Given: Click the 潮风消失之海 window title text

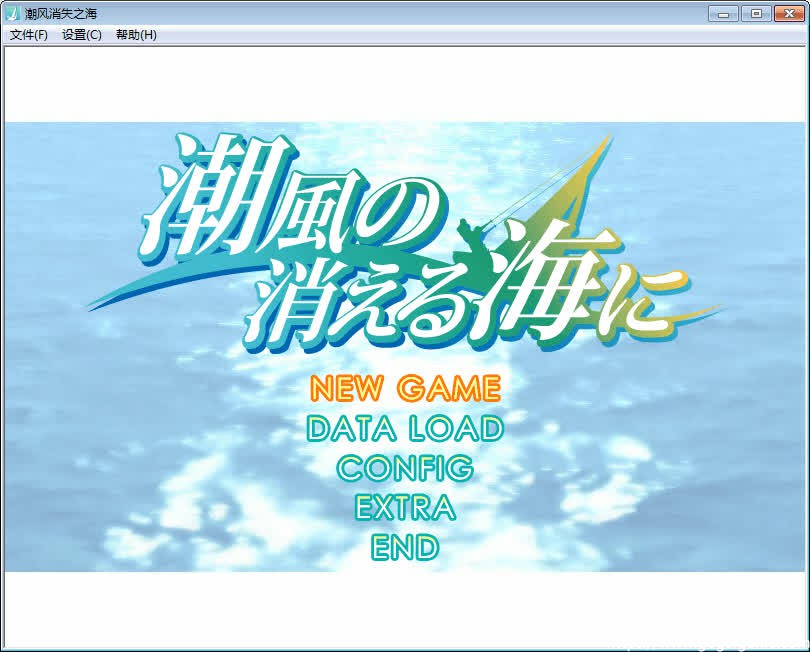Looking at the screenshot, I should 62,13.
